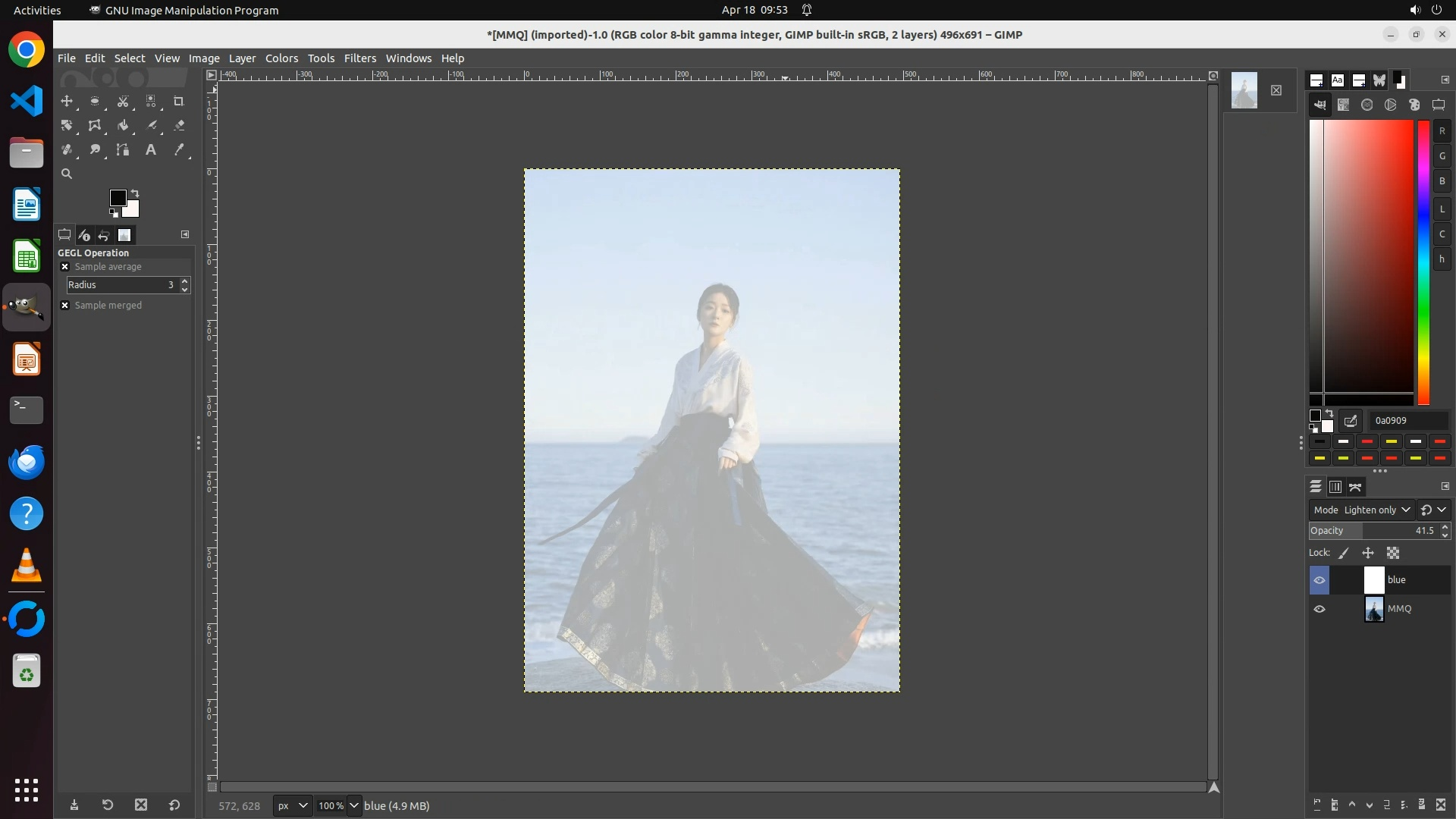1456x819 pixels.
Task: Toggle visibility of MMQ layer
Action: coord(1319,609)
